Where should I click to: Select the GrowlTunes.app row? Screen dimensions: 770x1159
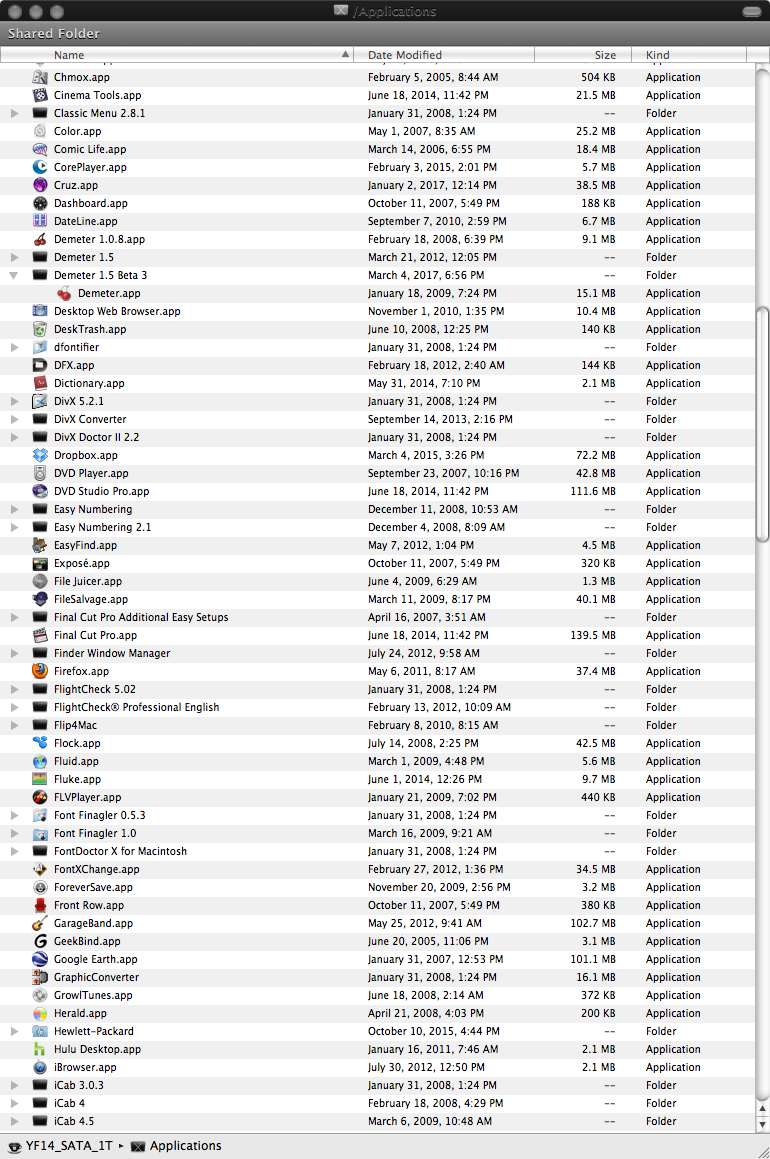[x=378, y=995]
